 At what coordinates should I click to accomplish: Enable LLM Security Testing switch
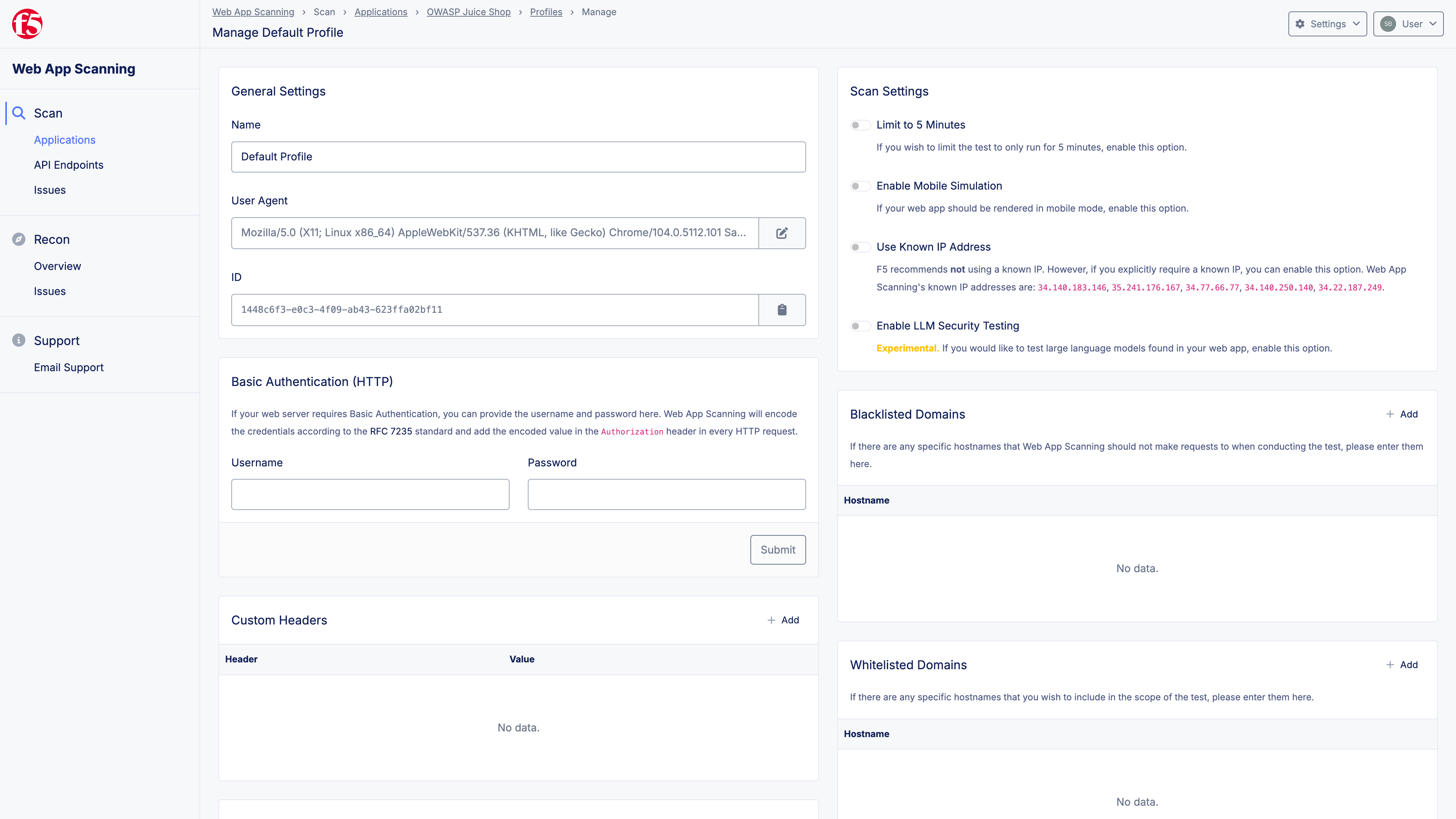click(860, 326)
